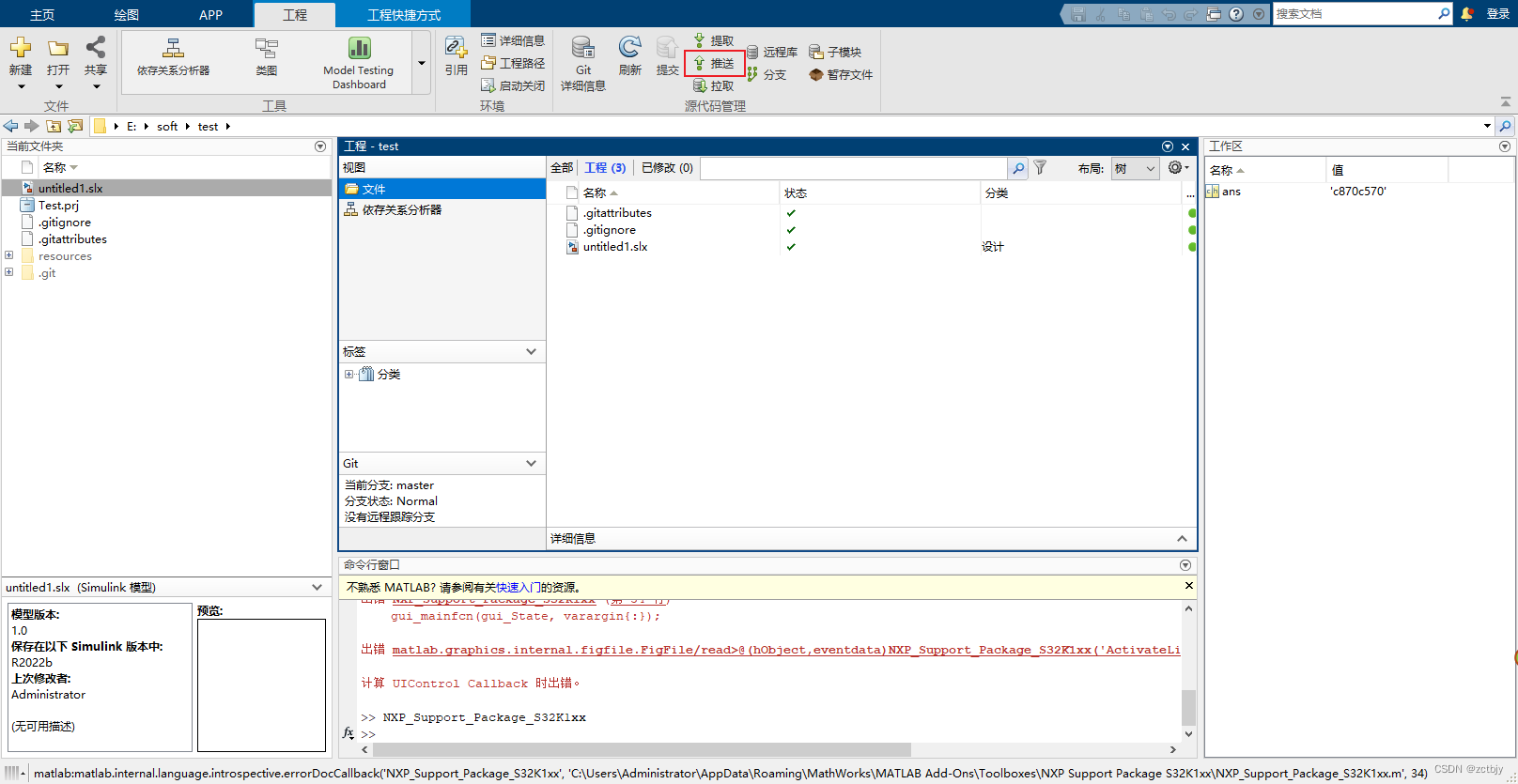1518x784 pixels.
Task: Show 全部 files filter
Action: coord(562,168)
